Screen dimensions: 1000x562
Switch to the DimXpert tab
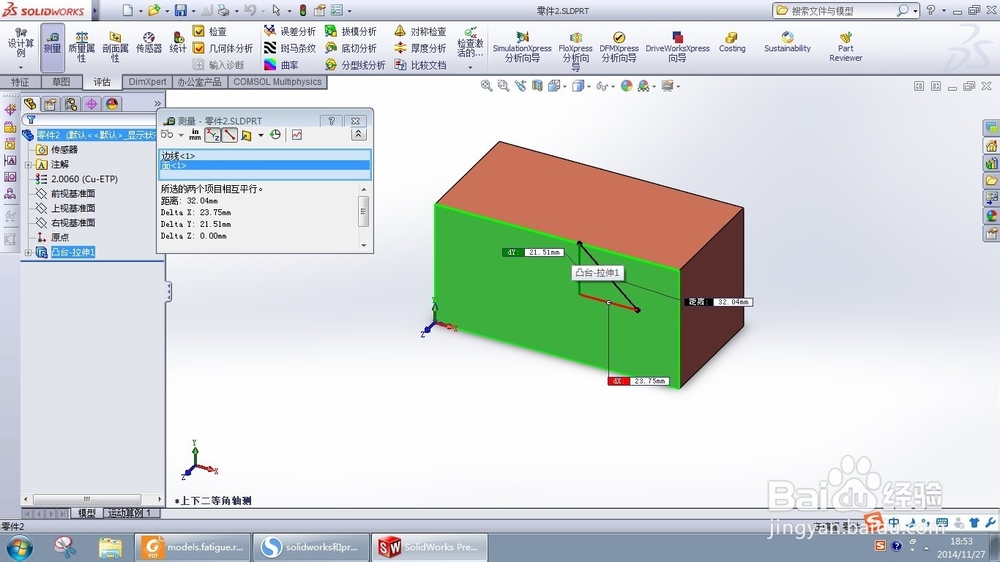pyautogui.click(x=147, y=82)
